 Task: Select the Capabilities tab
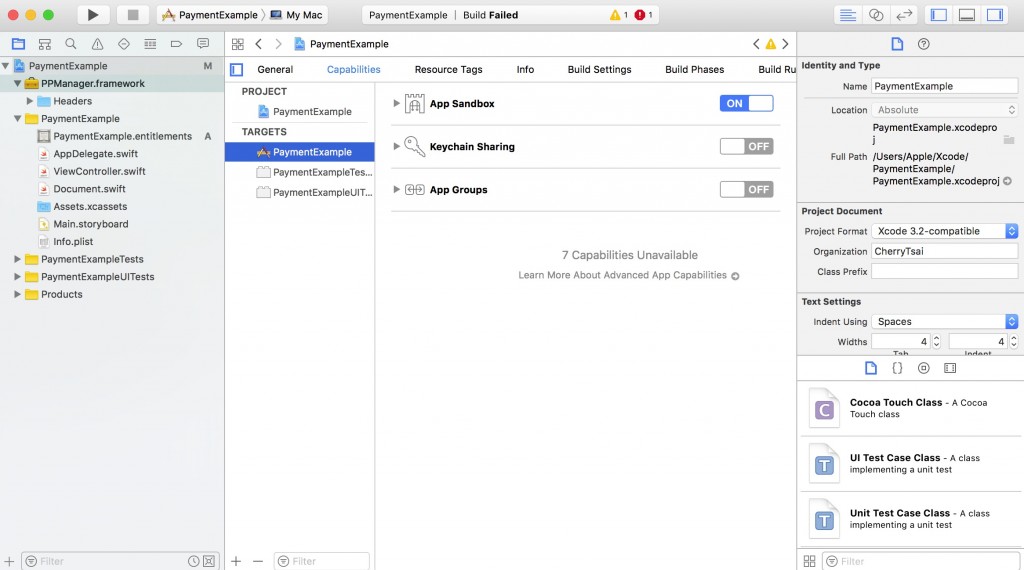coord(353,69)
